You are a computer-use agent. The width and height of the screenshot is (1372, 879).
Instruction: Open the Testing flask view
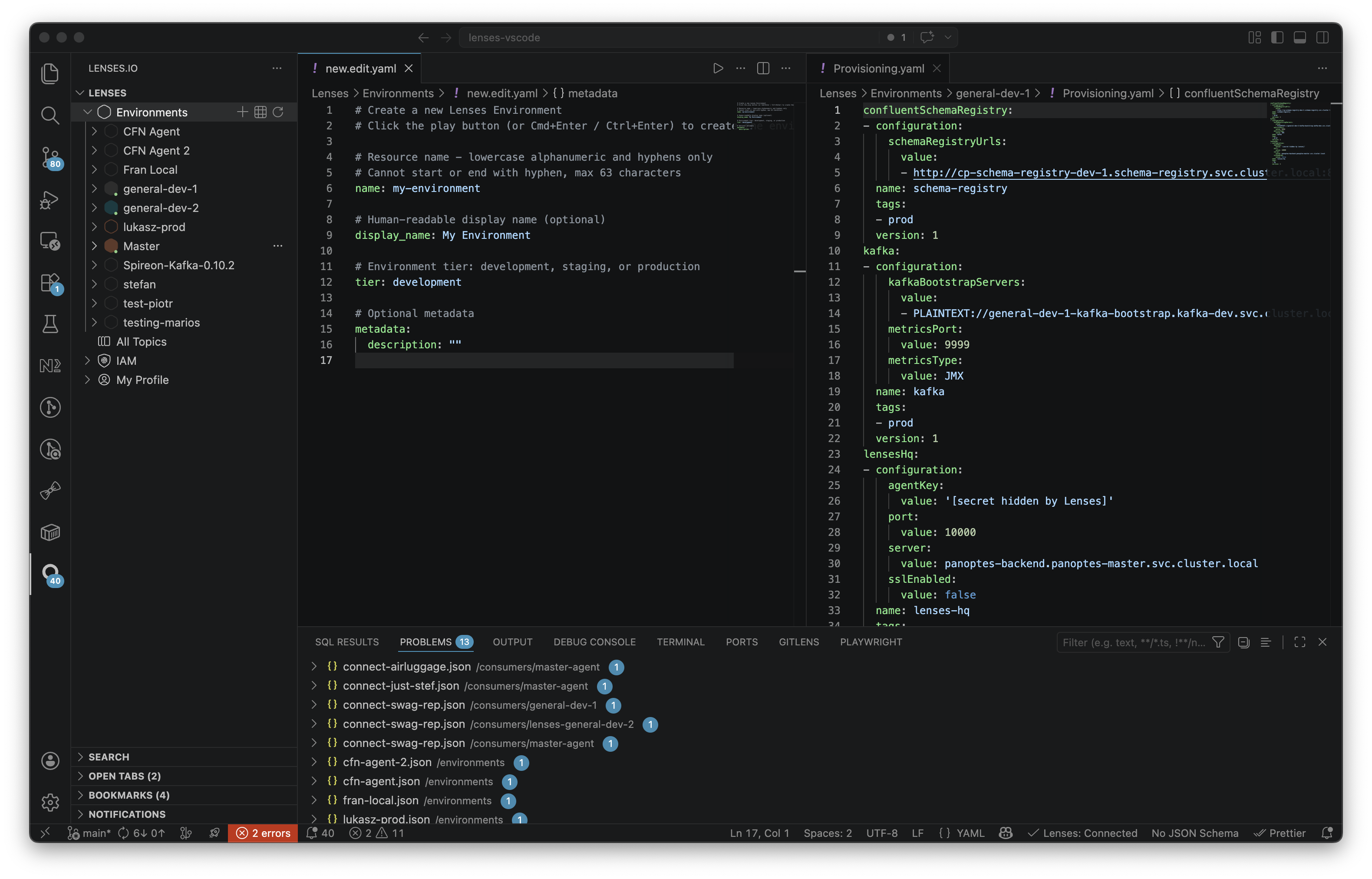(50, 324)
